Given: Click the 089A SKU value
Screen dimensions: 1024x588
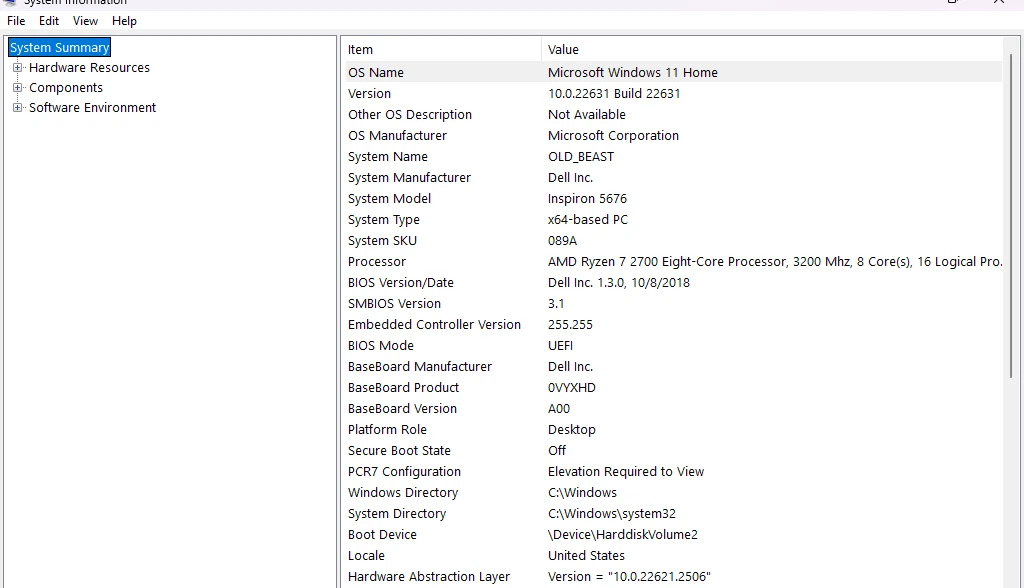Looking at the screenshot, I should [562, 240].
